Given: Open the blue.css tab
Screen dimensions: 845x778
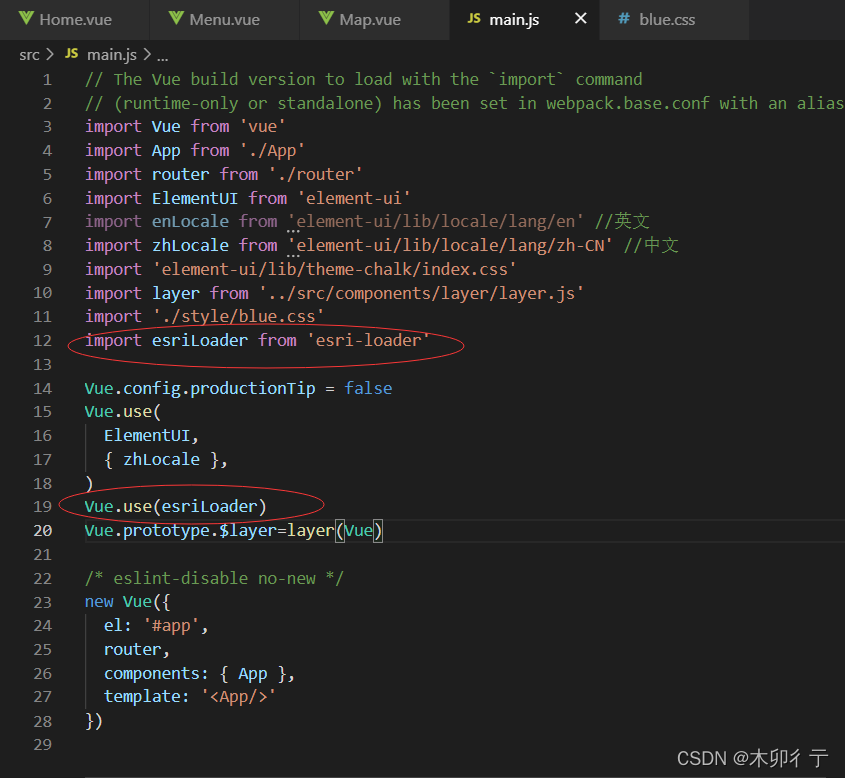Looking at the screenshot, I should (674, 20).
